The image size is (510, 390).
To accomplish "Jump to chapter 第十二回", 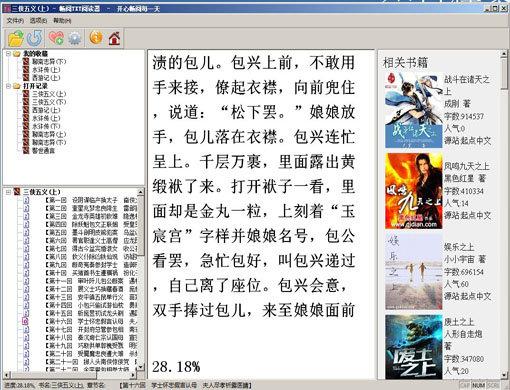I will 91,289.
